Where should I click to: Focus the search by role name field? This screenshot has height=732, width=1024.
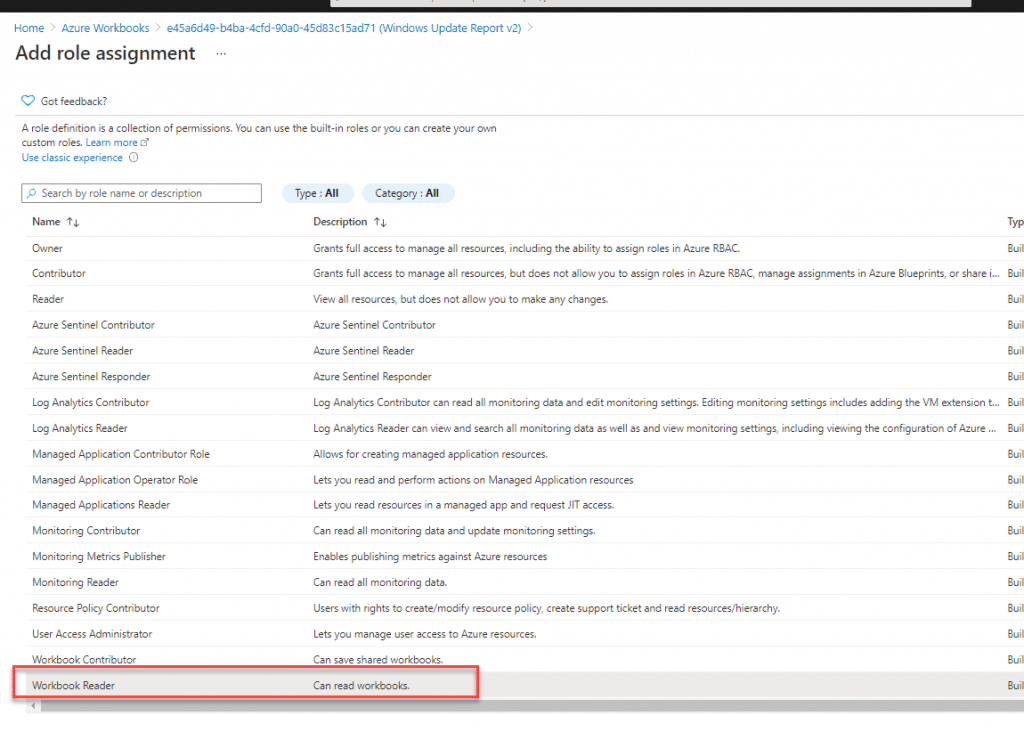point(142,193)
